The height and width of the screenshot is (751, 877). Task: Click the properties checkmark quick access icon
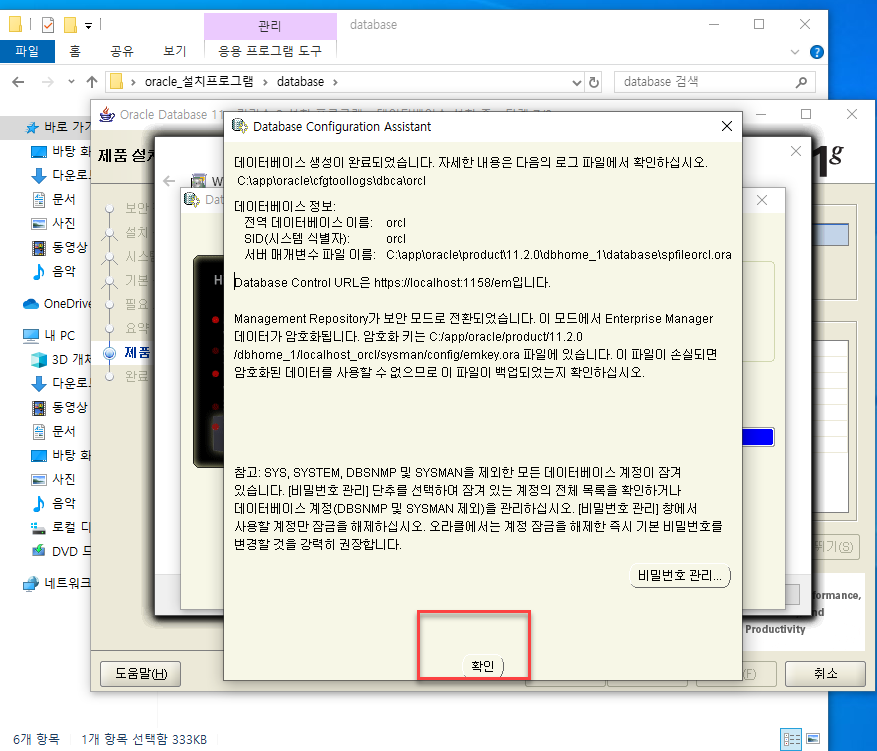click(x=48, y=25)
